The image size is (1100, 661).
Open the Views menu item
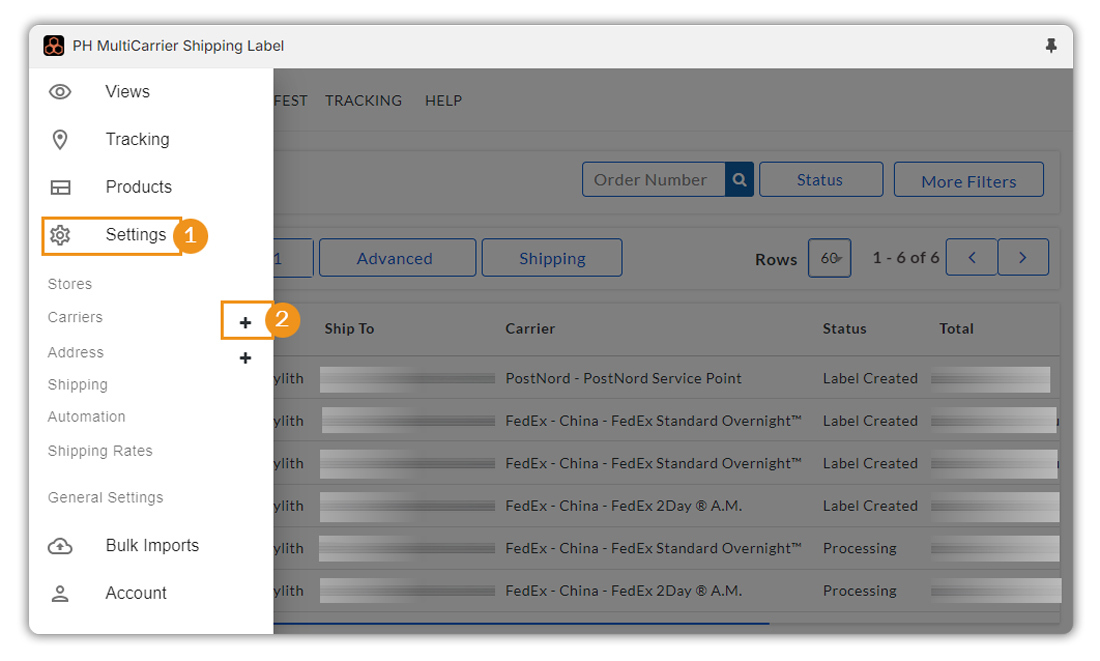[x=128, y=92]
